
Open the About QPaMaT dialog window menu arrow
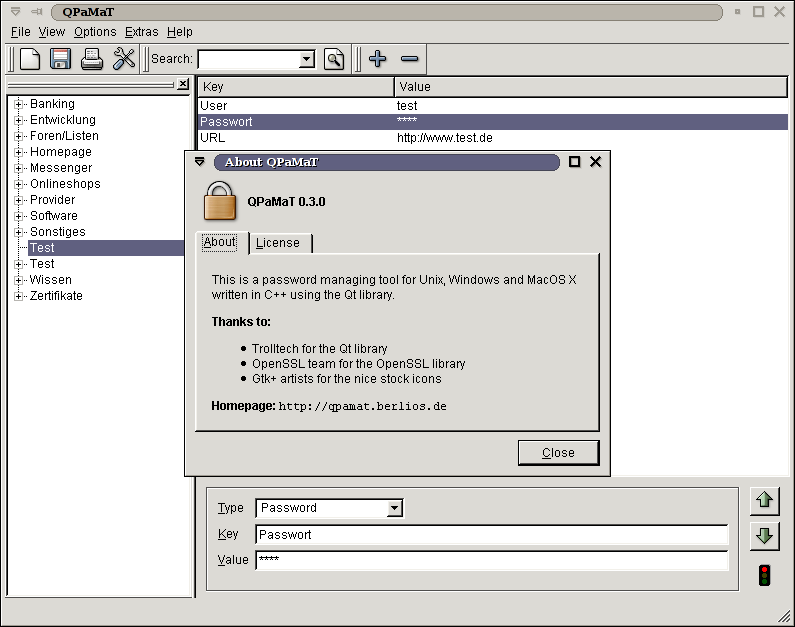(200, 162)
